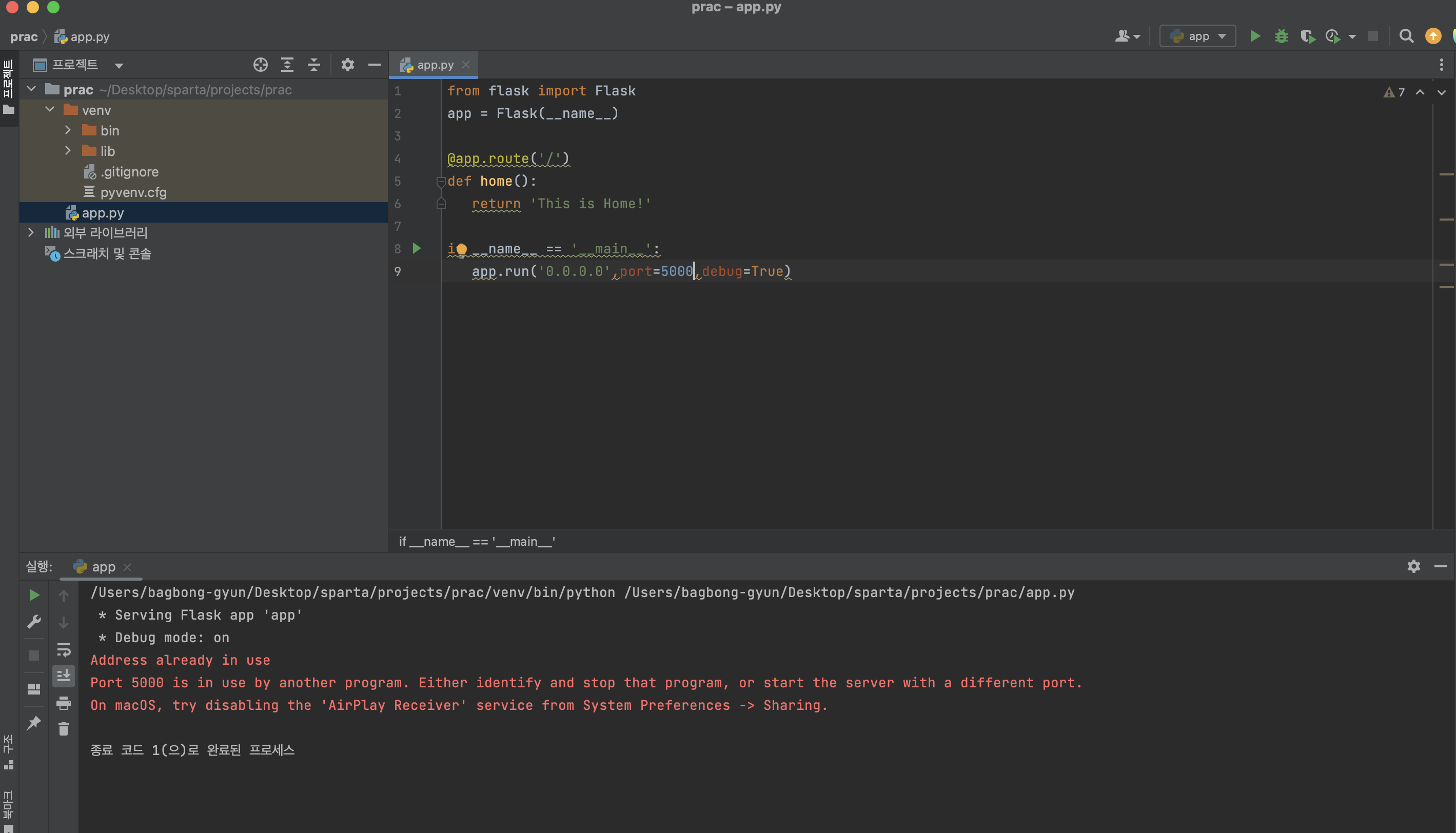Print the console output
This screenshot has width=1456, height=833.
pyautogui.click(x=64, y=703)
